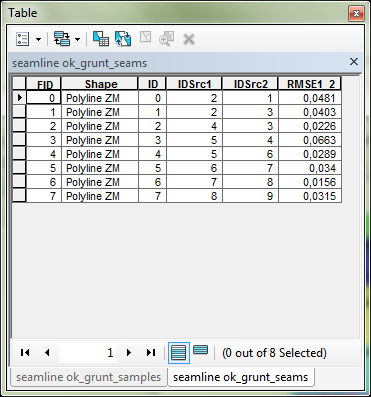Screen dimensions: 371x397
Task: Click Polyline ZM cell in FID 6 row
Action: [100, 182]
